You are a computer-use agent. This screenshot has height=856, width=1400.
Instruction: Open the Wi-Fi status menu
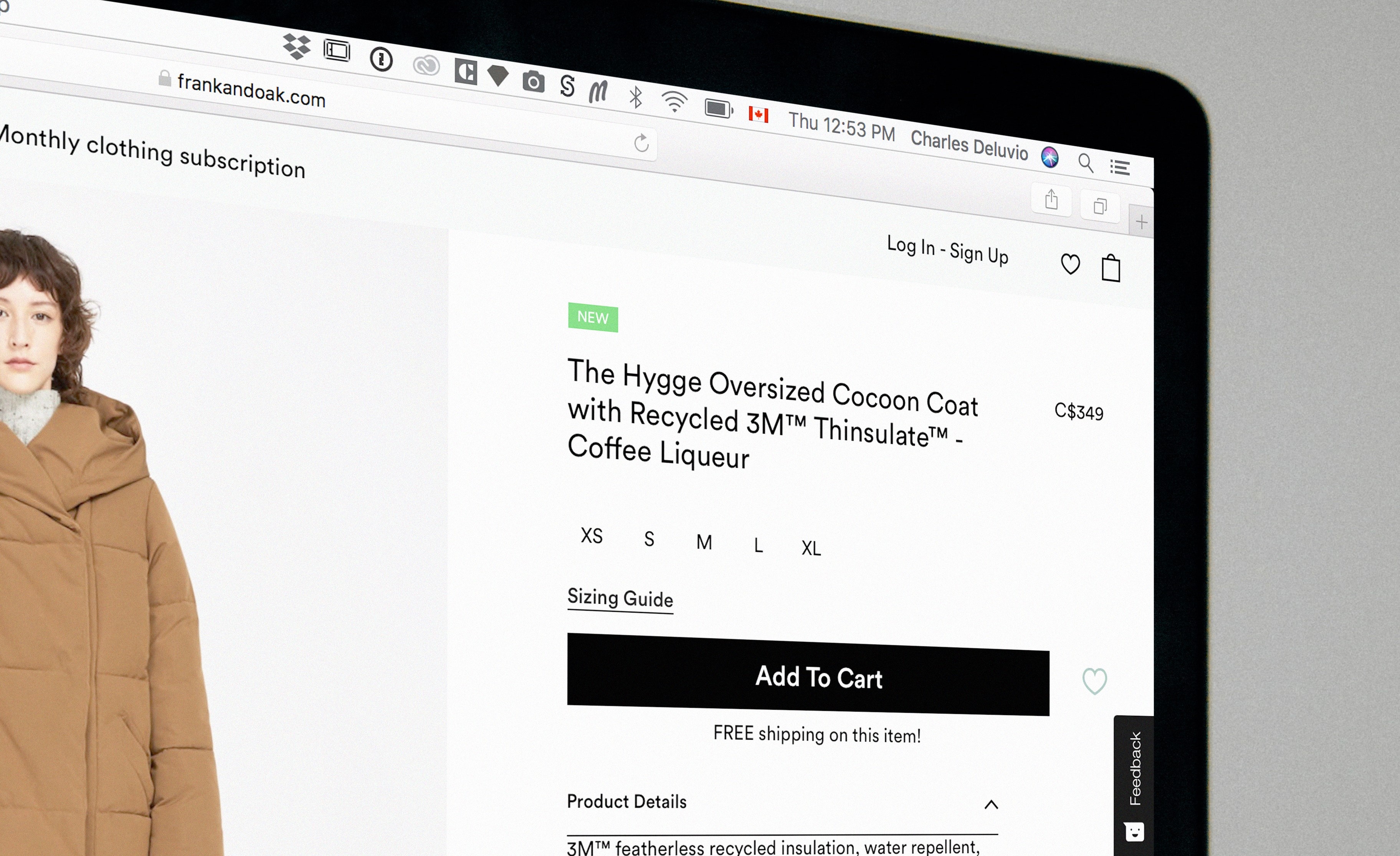(x=674, y=102)
